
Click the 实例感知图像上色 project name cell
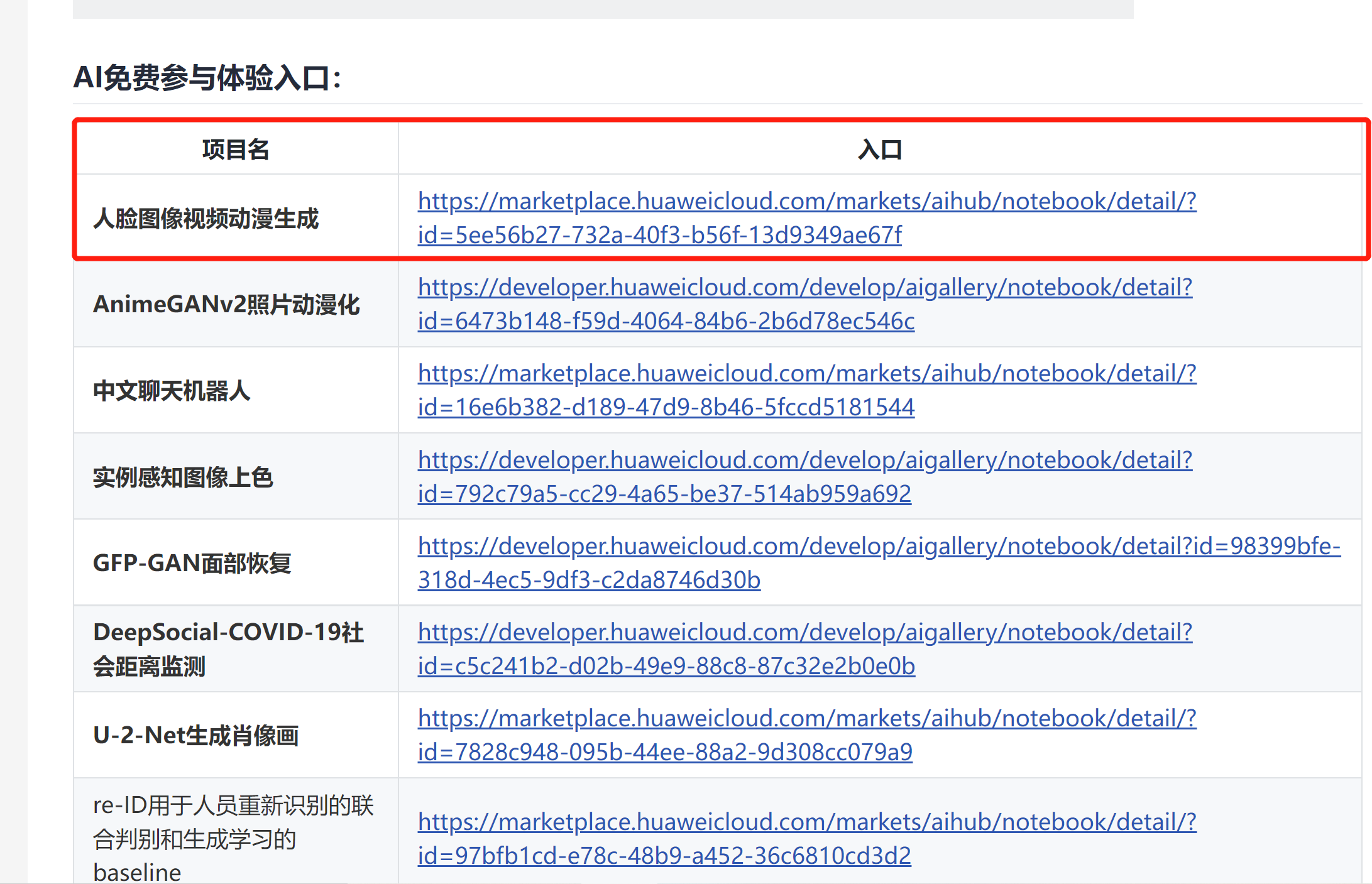point(183,477)
